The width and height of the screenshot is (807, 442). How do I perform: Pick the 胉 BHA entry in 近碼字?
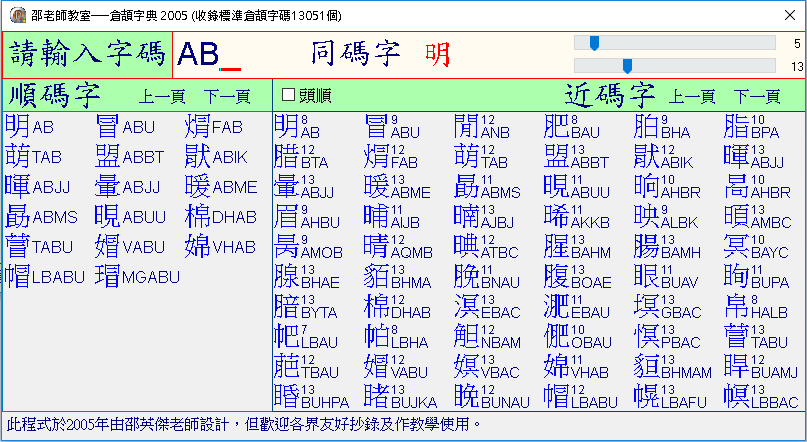click(x=662, y=127)
